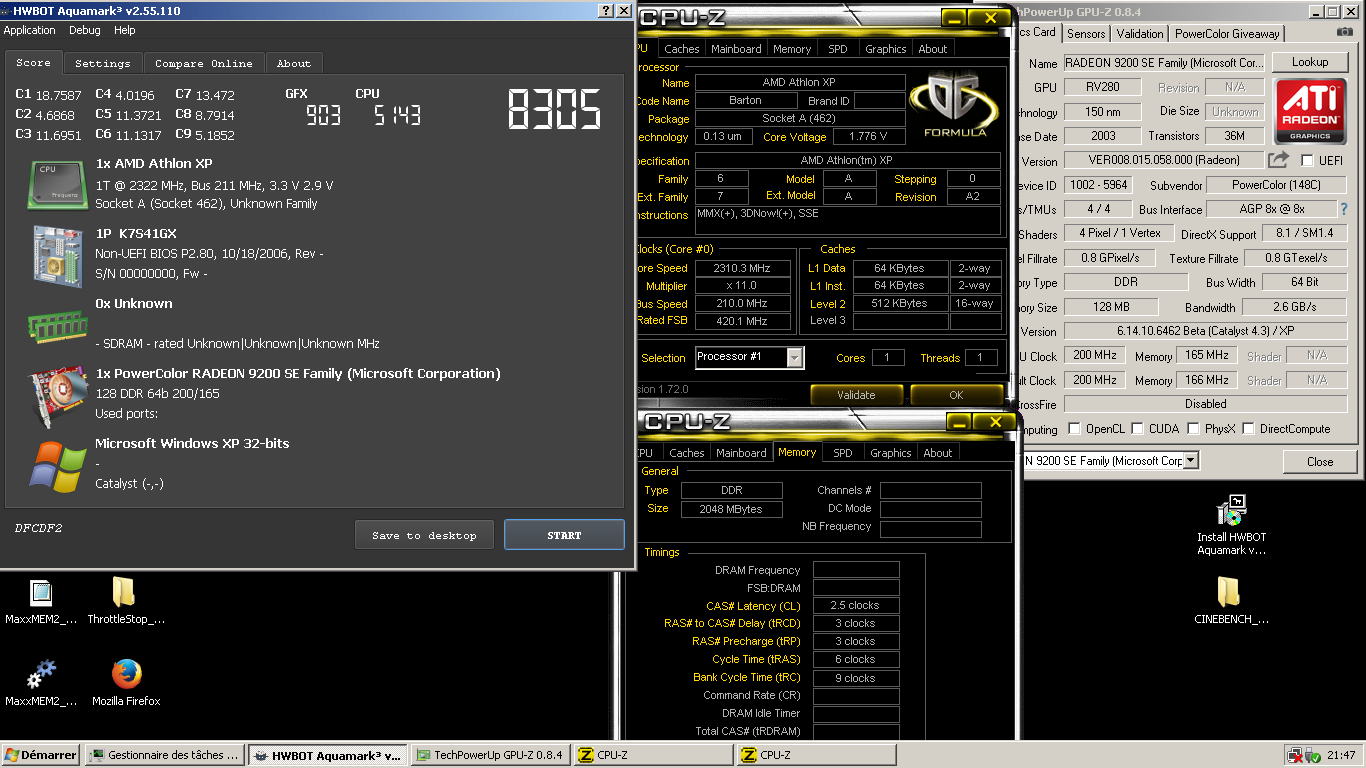The height and width of the screenshot is (768, 1366).
Task: Open the MaxxMEM2 document icon on desktop
Action: coord(41,592)
